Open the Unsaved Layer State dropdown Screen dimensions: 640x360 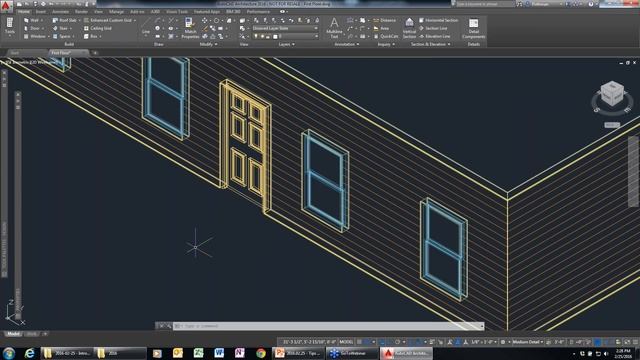pyautogui.click(x=285, y=28)
